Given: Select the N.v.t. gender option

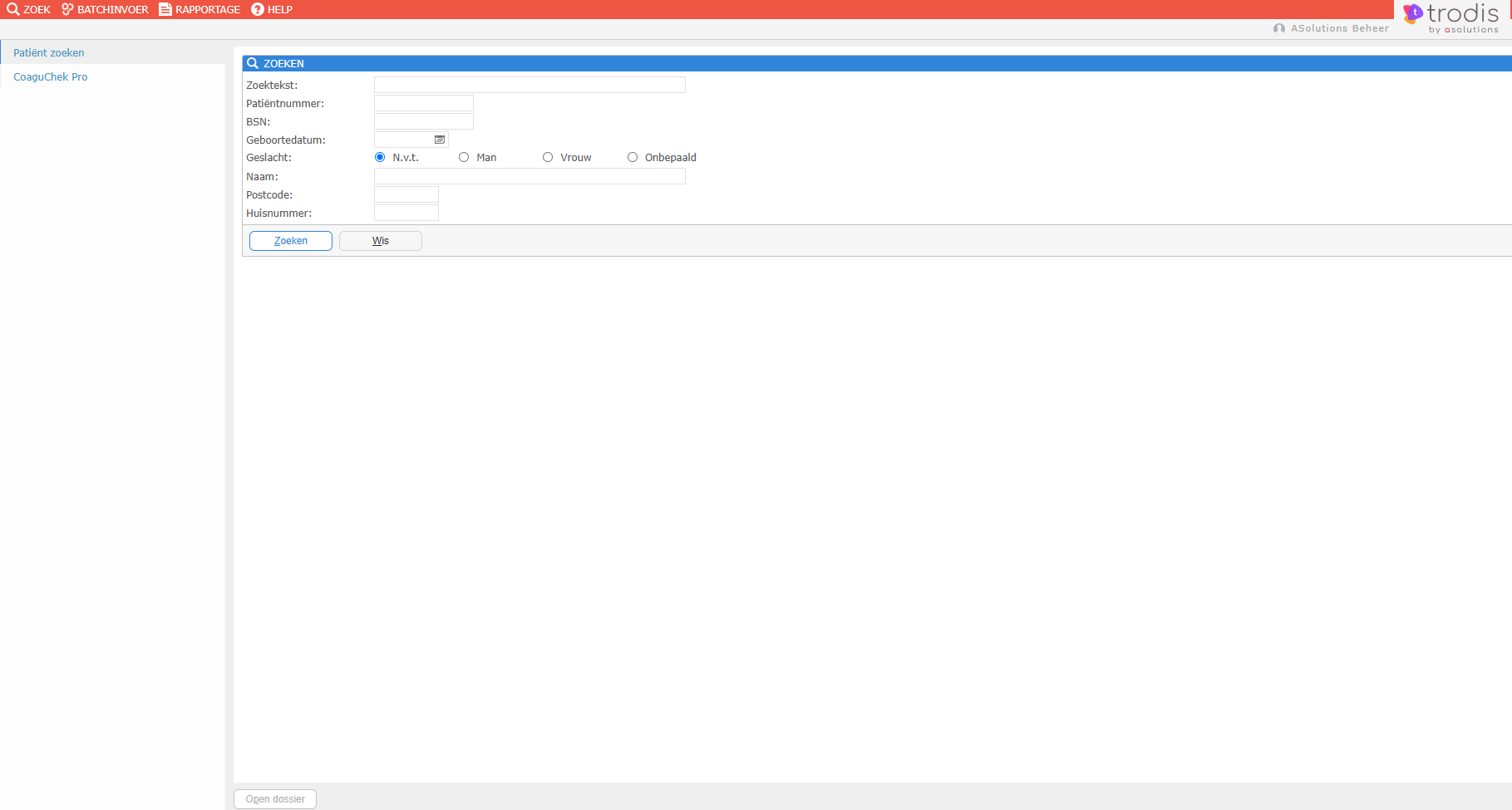Looking at the screenshot, I should (x=380, y=157).
